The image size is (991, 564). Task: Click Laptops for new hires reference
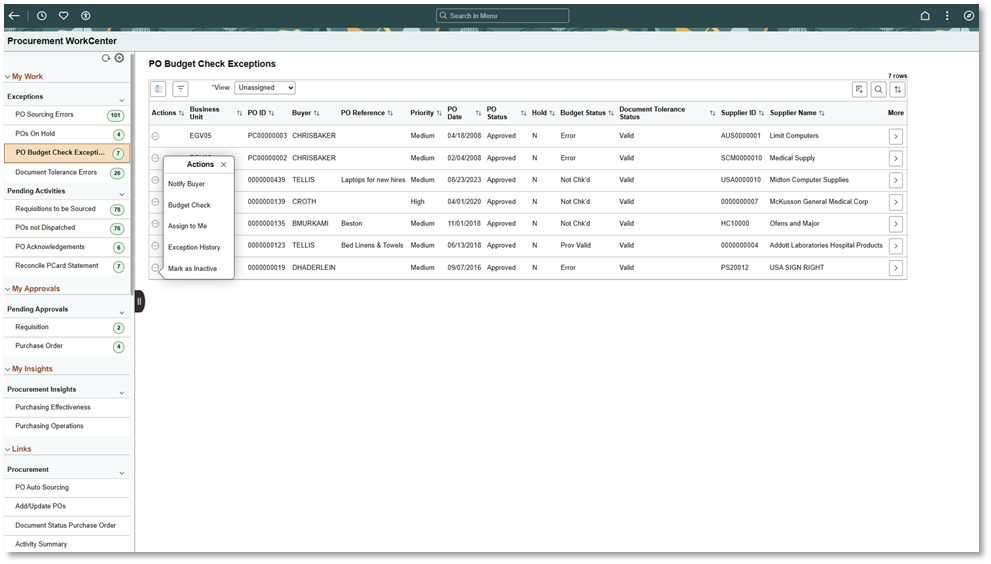373,180
